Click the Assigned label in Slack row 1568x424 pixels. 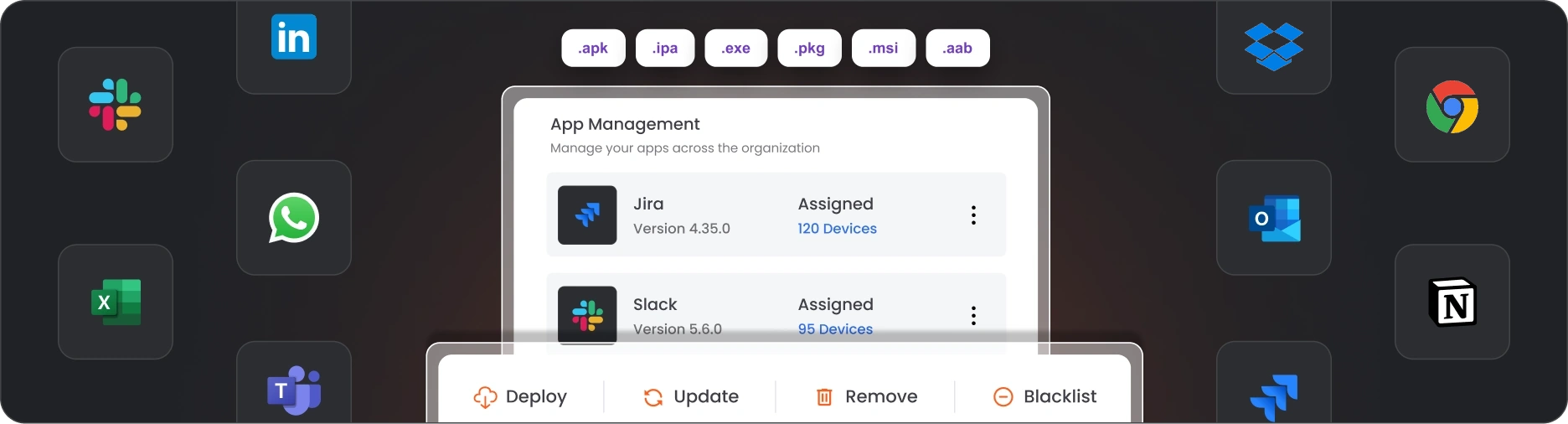[x=836, y=305]
